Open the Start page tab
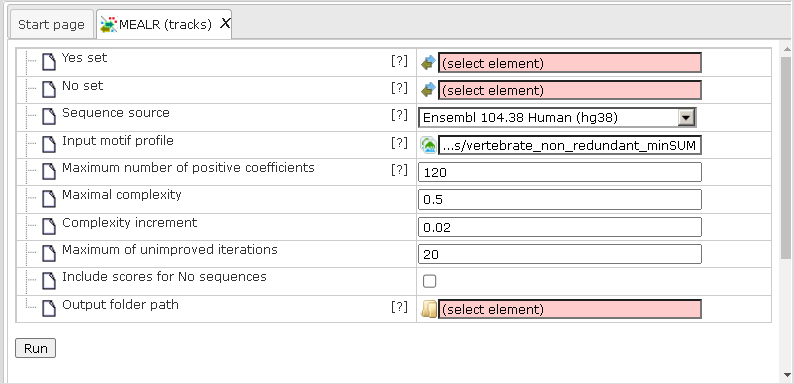The width and height of the screenshot is (794, 384). tap(51, 24)
